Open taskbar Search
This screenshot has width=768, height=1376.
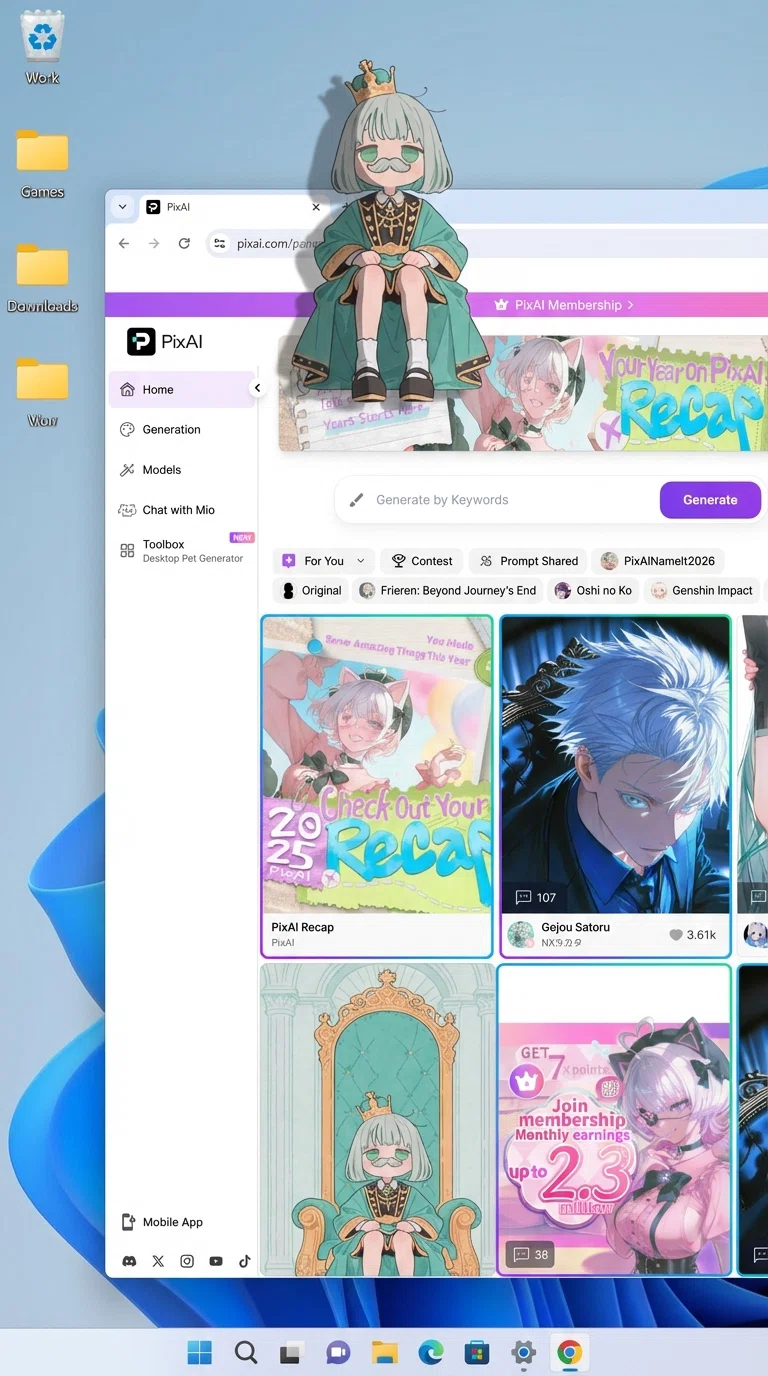(246, 1353)
